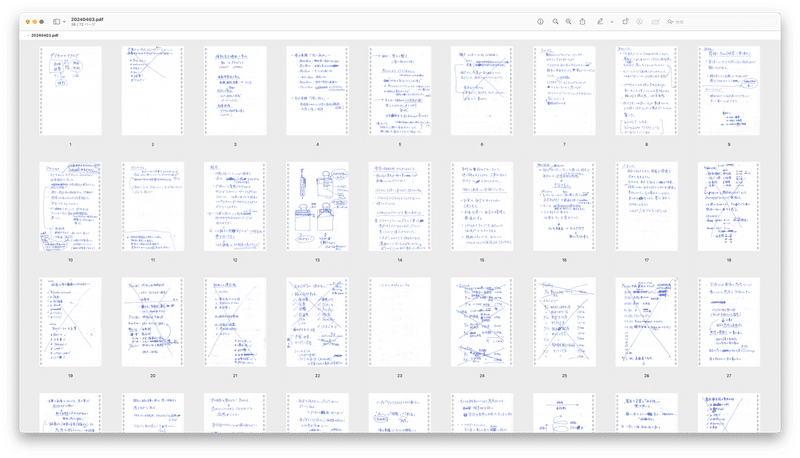Click the 20240403.pdf window title
800x458 pixels.
click(x=87, y=19)
